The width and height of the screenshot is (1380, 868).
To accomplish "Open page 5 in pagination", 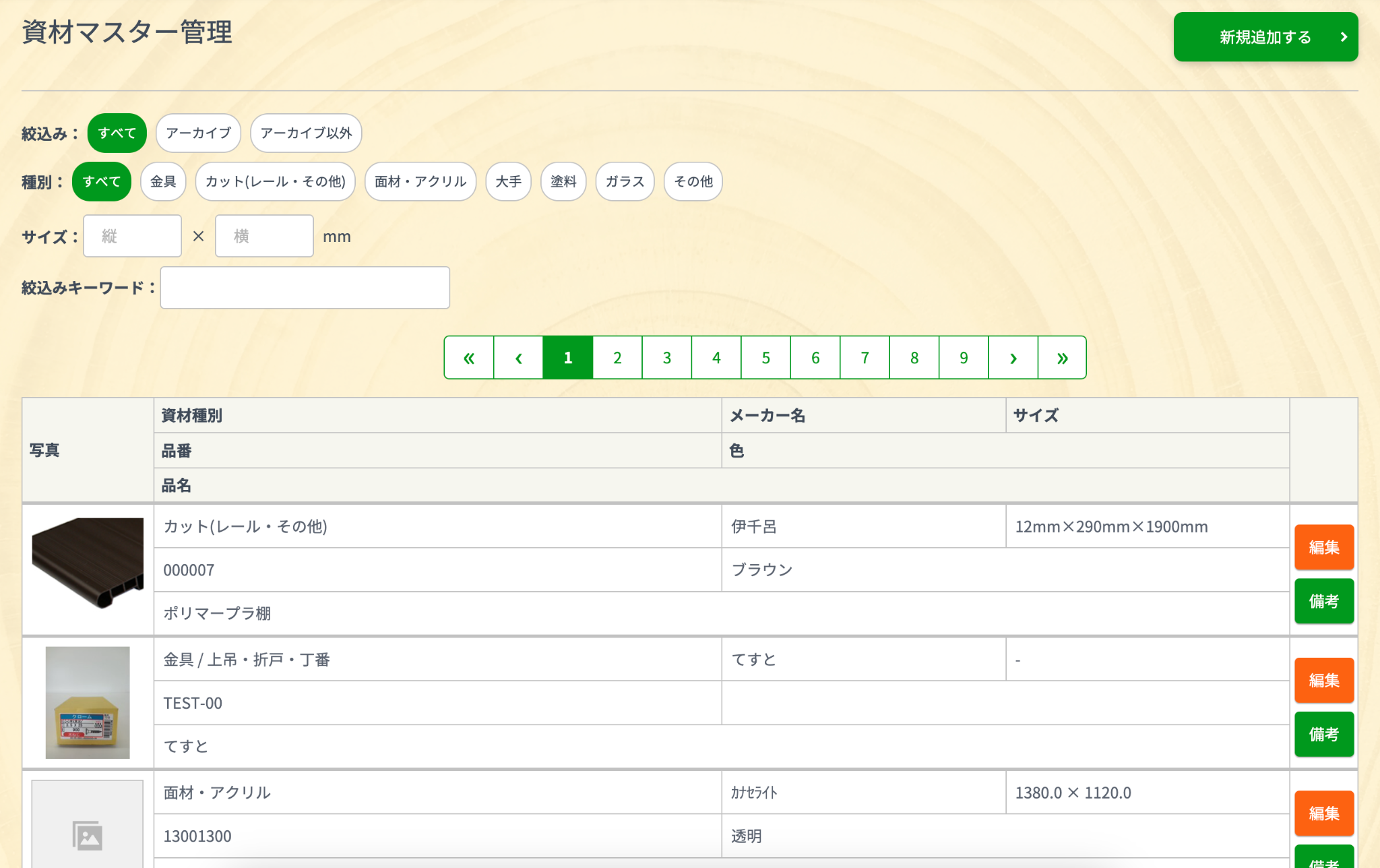I will (x=766, y=358).
